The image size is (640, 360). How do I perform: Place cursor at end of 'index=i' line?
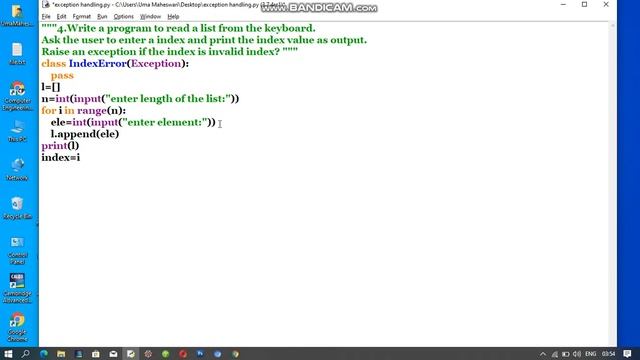click(x=80, y=158)
